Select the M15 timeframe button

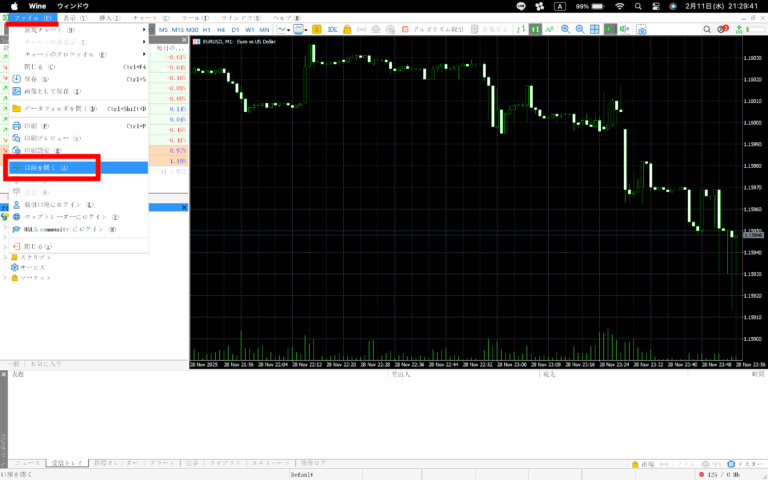(x=178, y=30)
